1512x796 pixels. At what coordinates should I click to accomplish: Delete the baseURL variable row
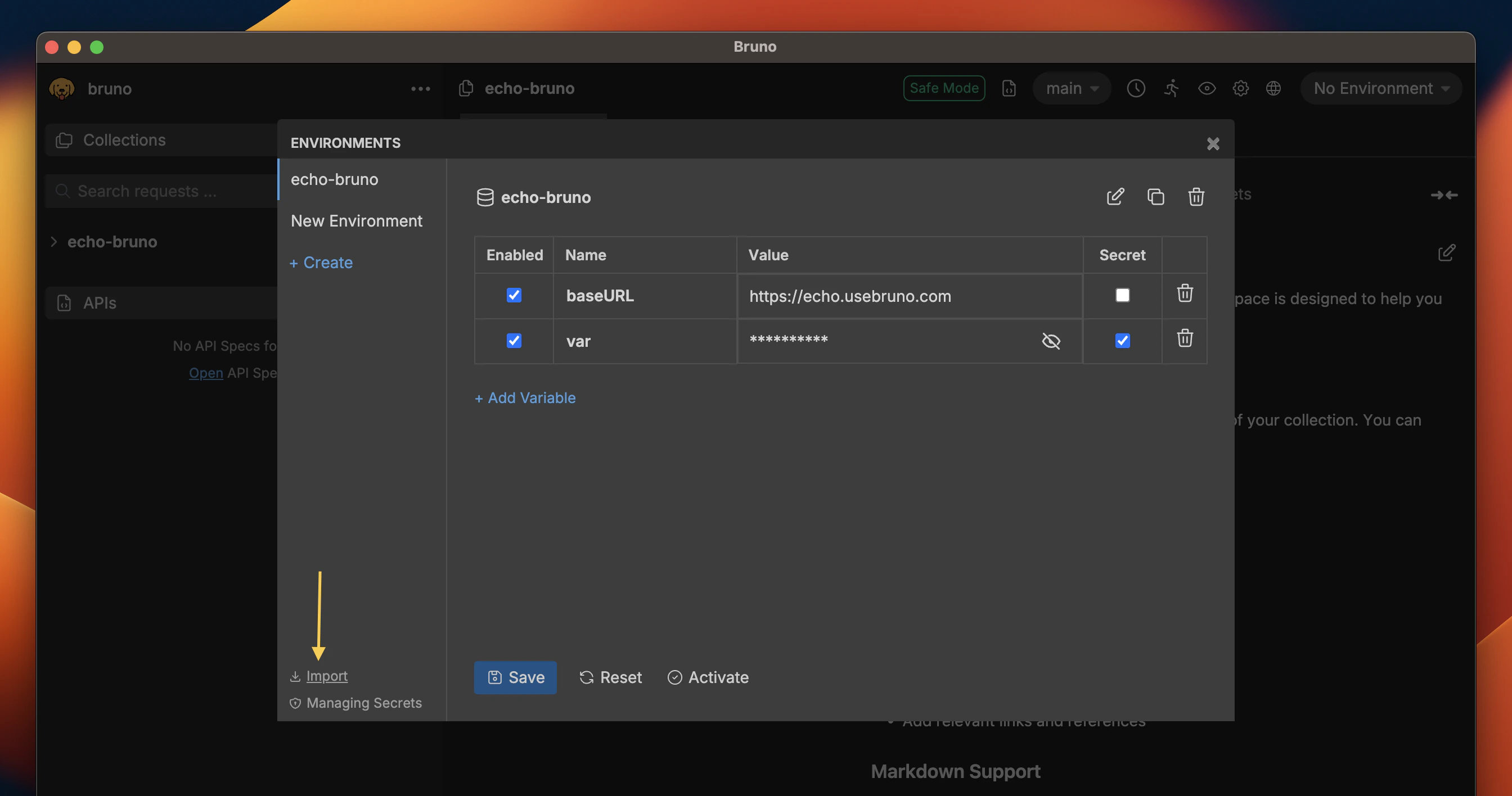(x=1185, y=293)
